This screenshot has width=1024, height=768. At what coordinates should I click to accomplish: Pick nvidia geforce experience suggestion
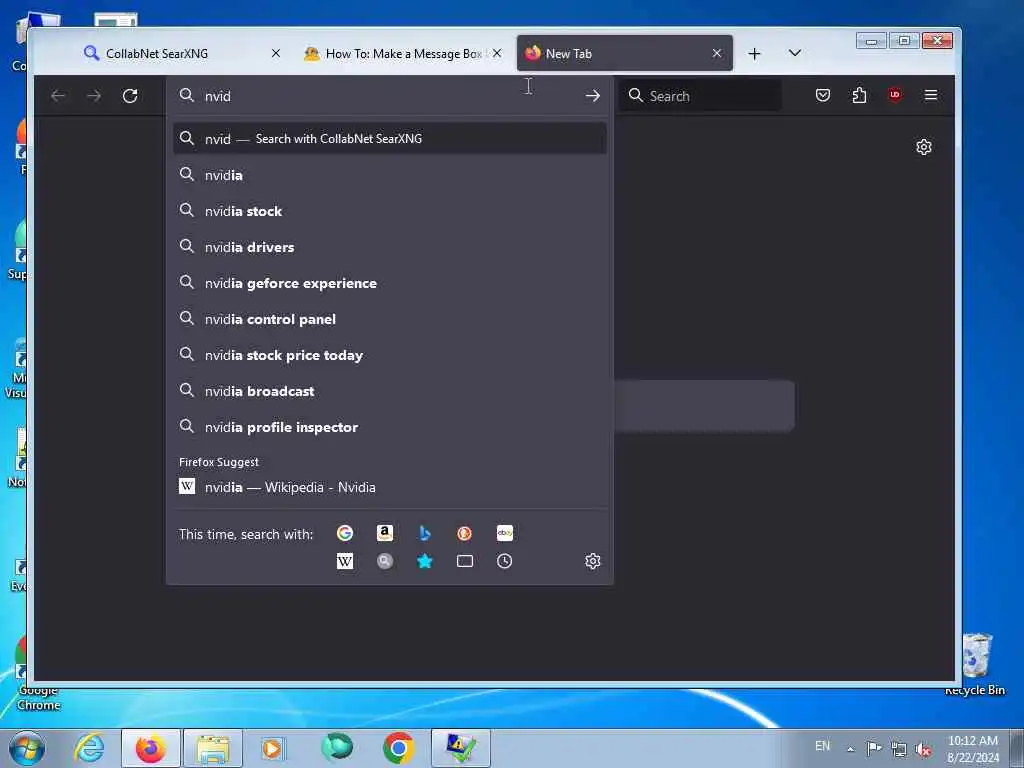[390, 283]
